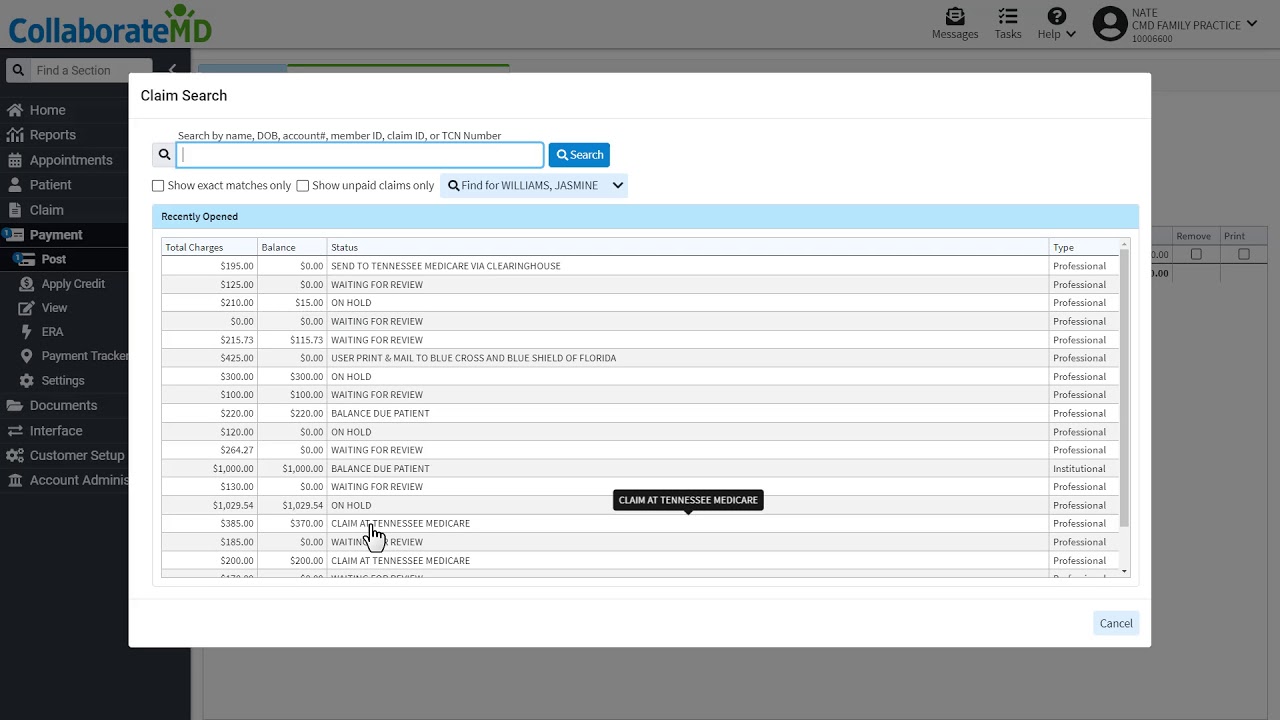This screenshot has height=720, width=1280.
Task: Cancel the Claim Search dialog
Action: click(x=1116, y=623)
